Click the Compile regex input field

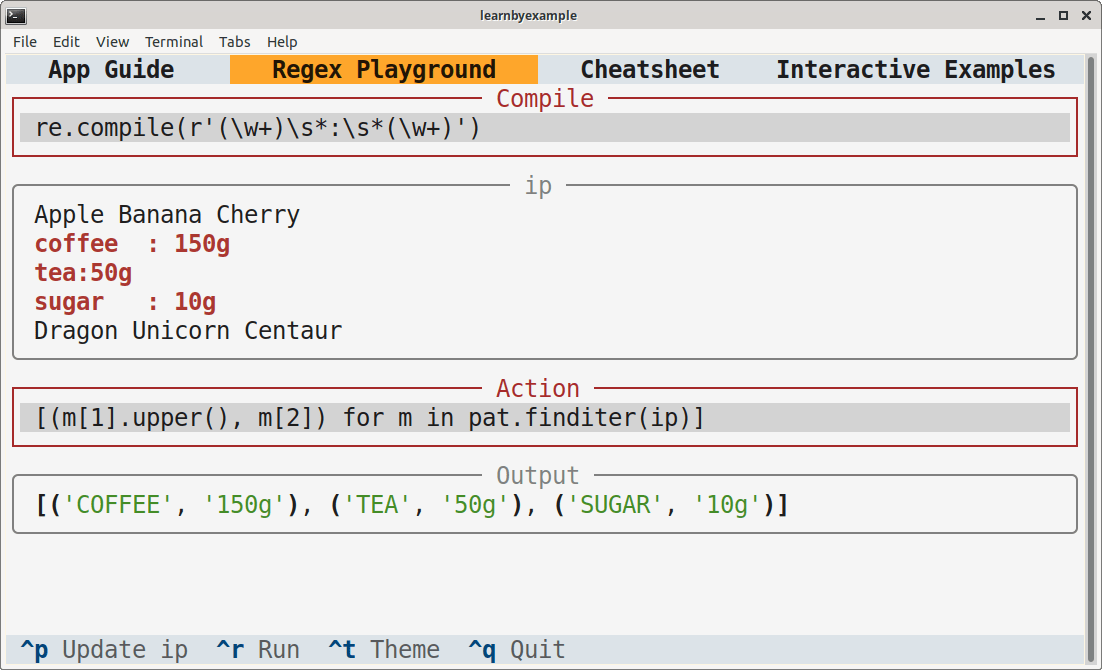tap(545, 128)
